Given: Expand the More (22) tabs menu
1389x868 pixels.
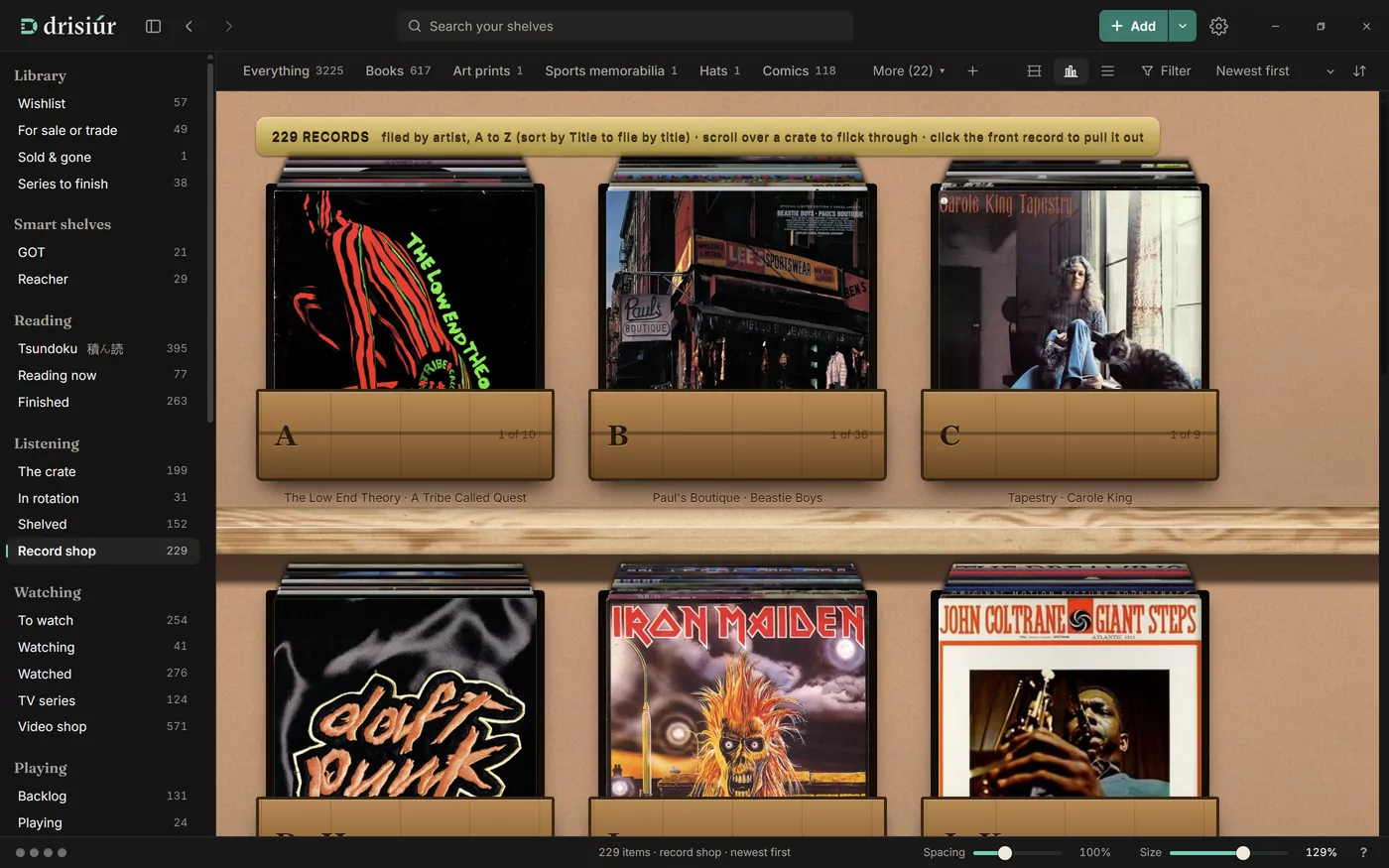Looking at the screenshot, I should [909, 70].
